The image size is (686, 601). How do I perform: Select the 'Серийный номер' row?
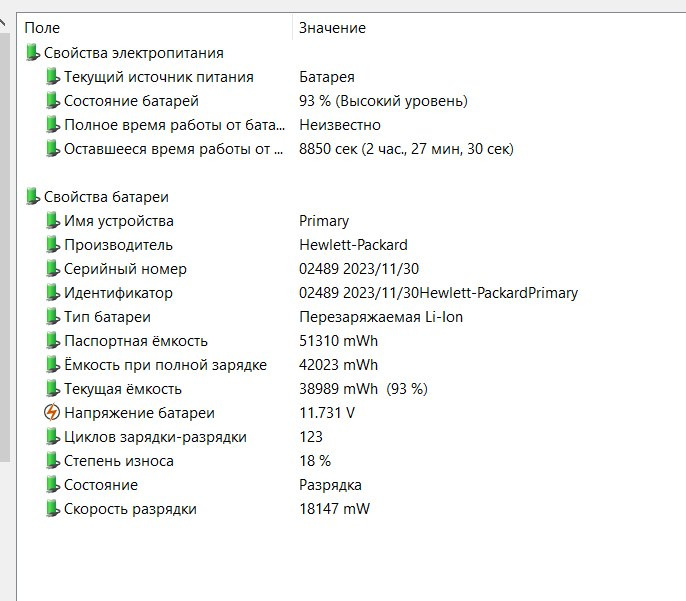click(x=125, y=269)
